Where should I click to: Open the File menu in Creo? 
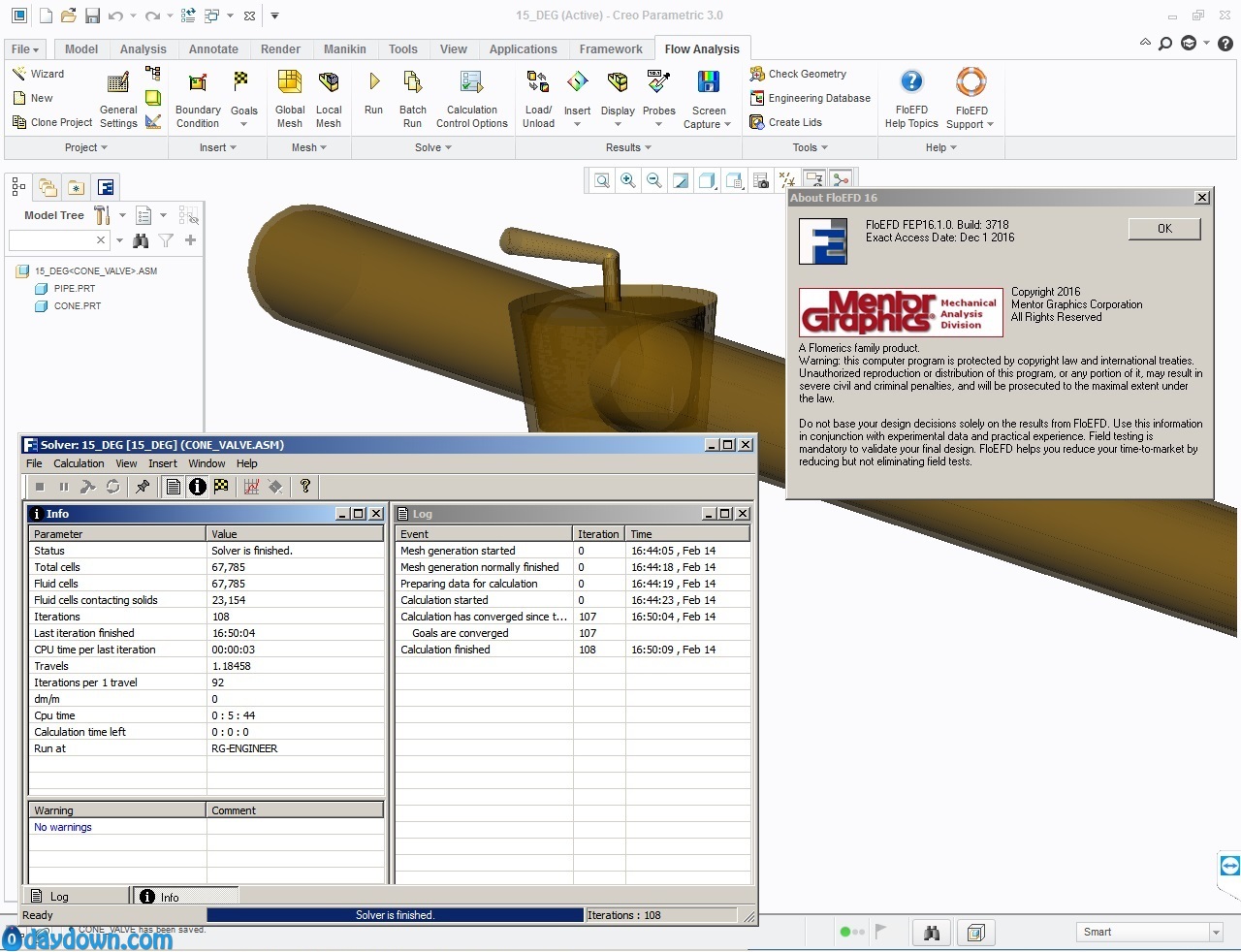tap(25, 49)
